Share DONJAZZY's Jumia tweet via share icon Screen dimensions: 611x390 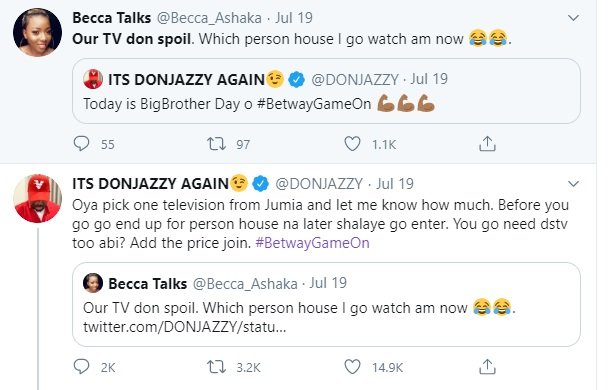click(487, 367)
